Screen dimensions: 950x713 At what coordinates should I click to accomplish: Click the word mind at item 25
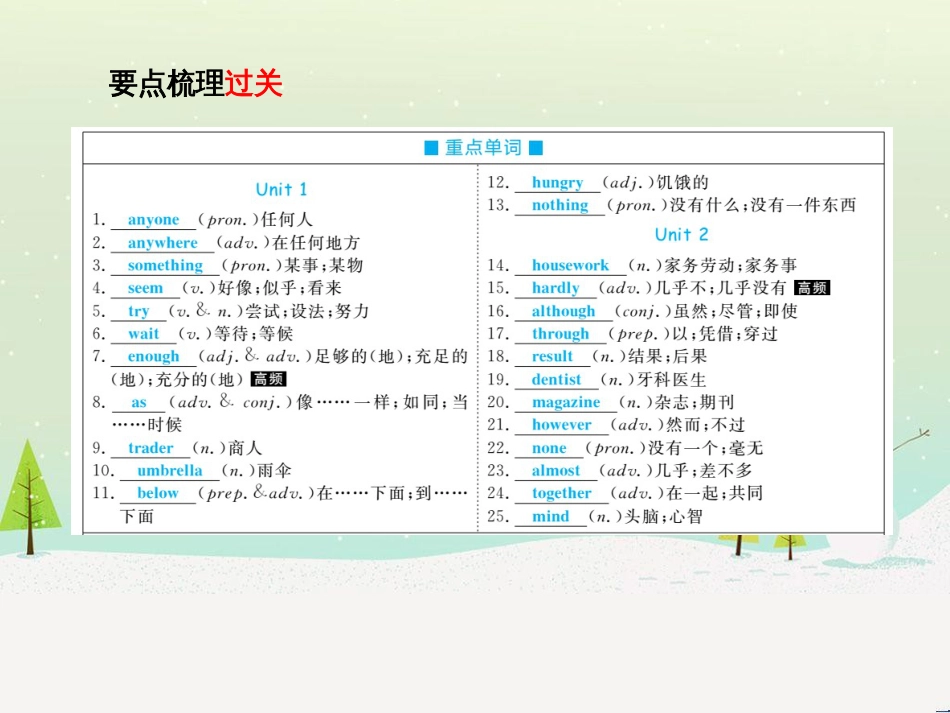coord(550,517)
